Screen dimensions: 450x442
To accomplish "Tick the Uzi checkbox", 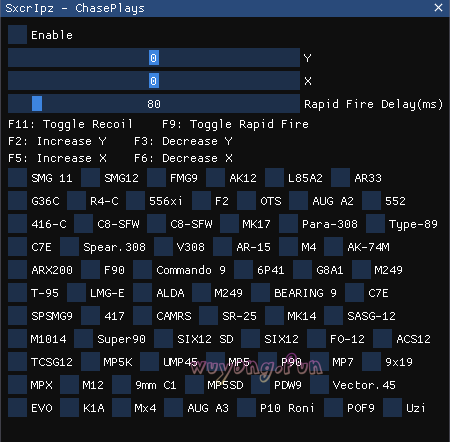I will pyautogui.click(x=392, y=408).
